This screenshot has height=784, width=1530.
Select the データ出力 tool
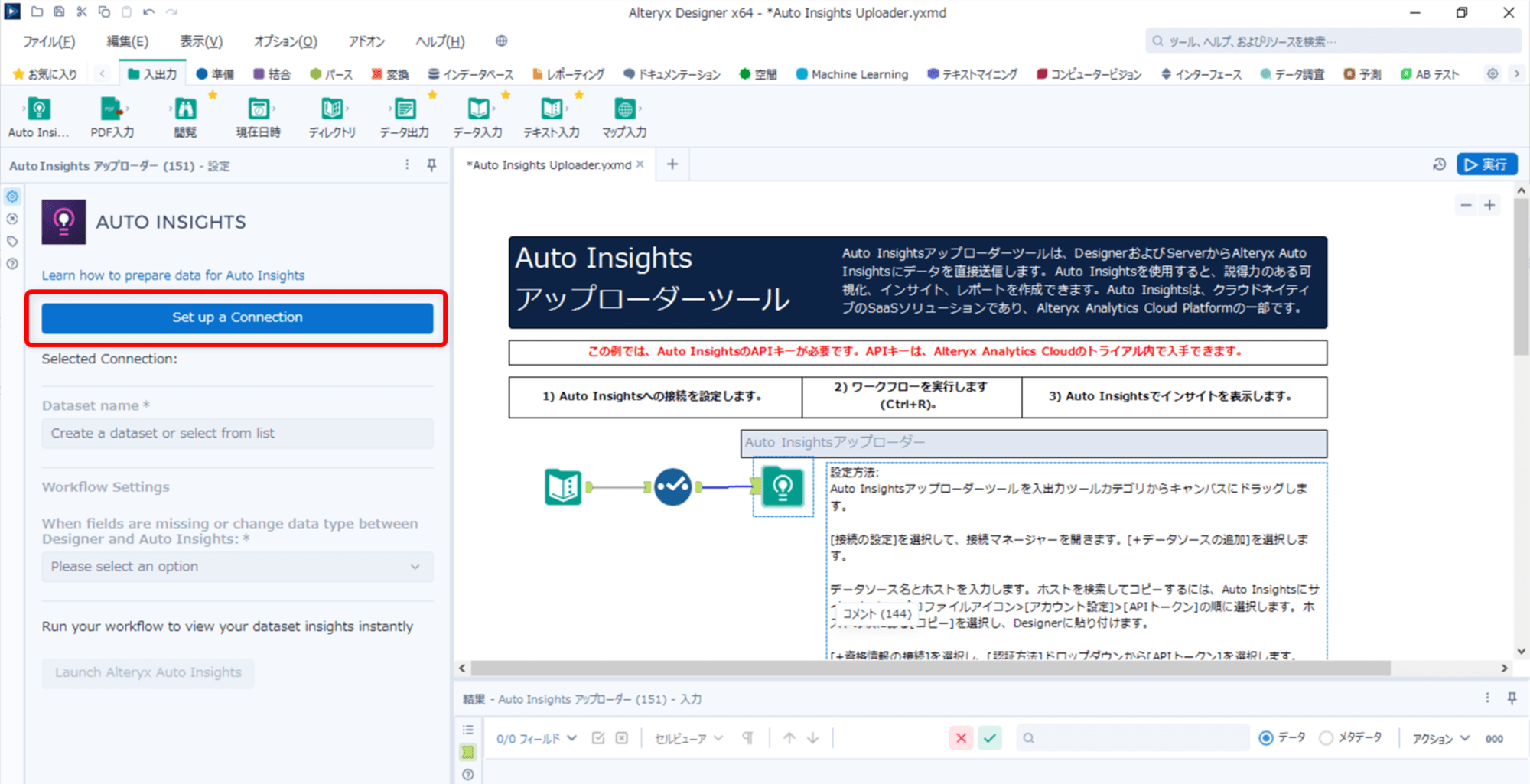tap(405, 116)
